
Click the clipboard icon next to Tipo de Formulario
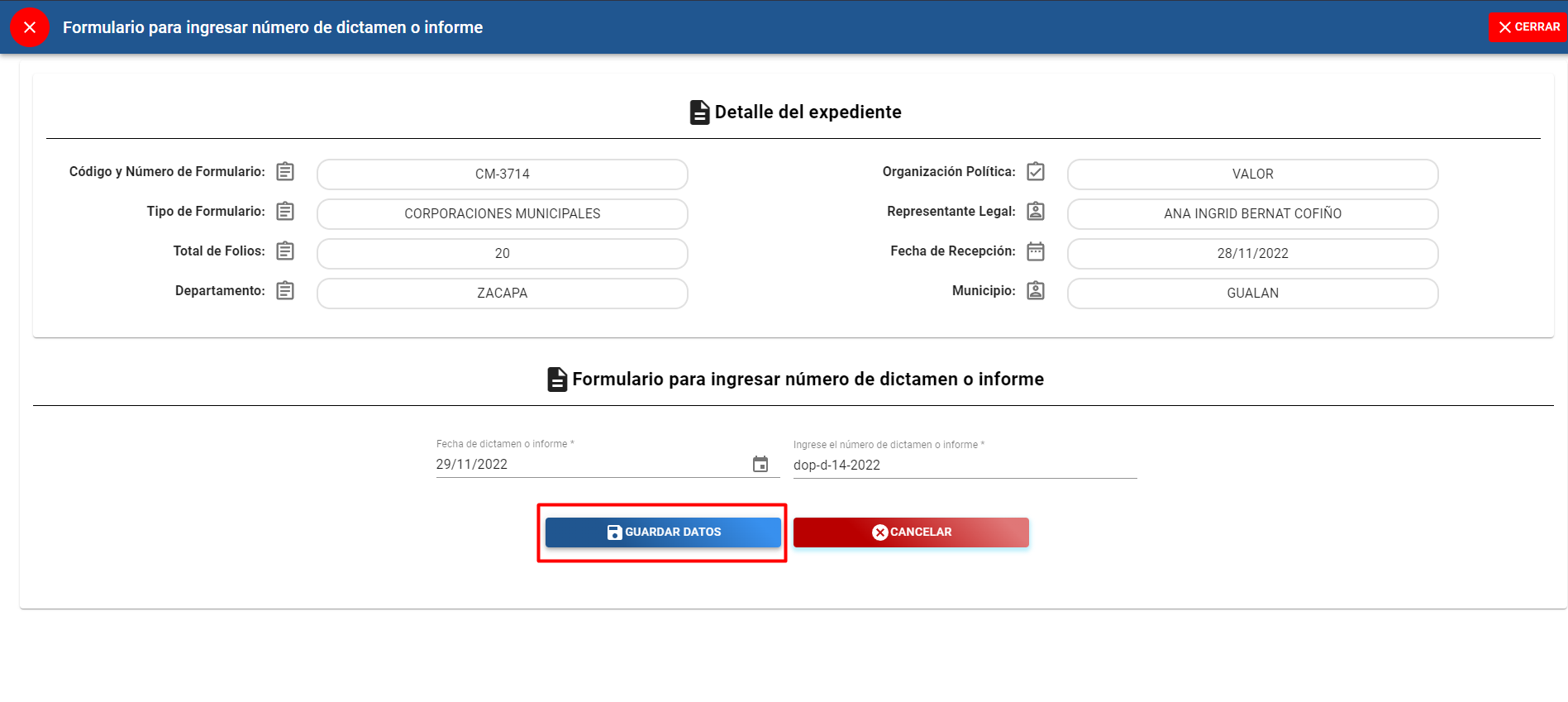pos(285,212)
